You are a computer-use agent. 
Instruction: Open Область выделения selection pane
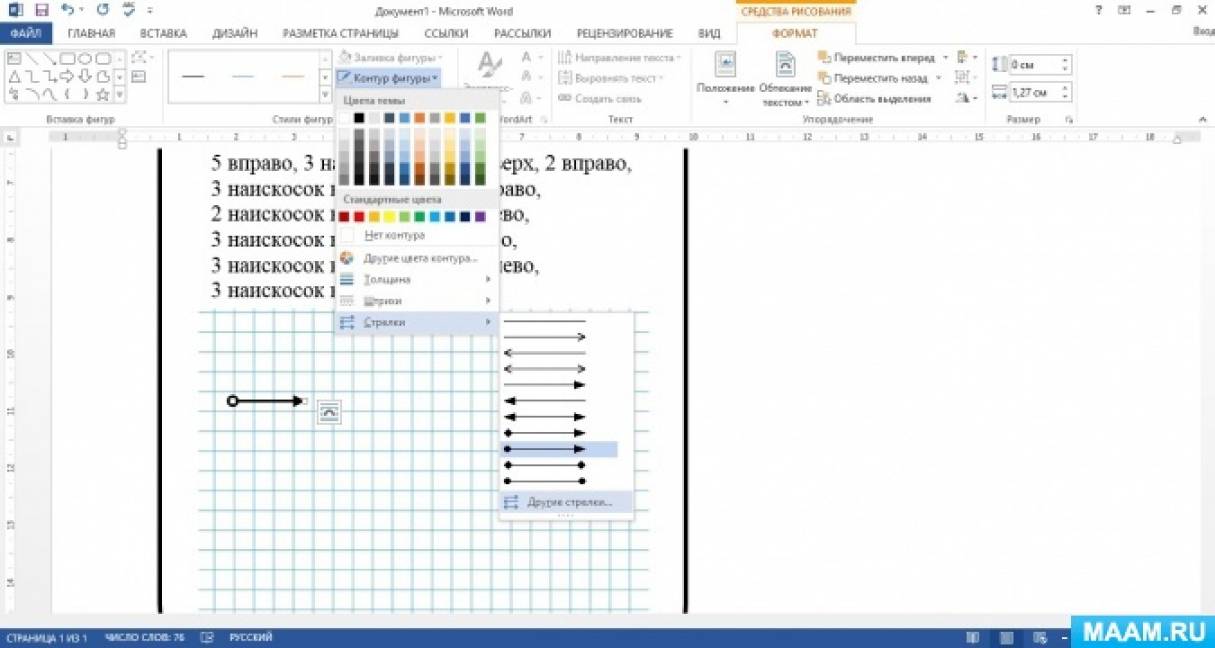[x=874, y=98]
